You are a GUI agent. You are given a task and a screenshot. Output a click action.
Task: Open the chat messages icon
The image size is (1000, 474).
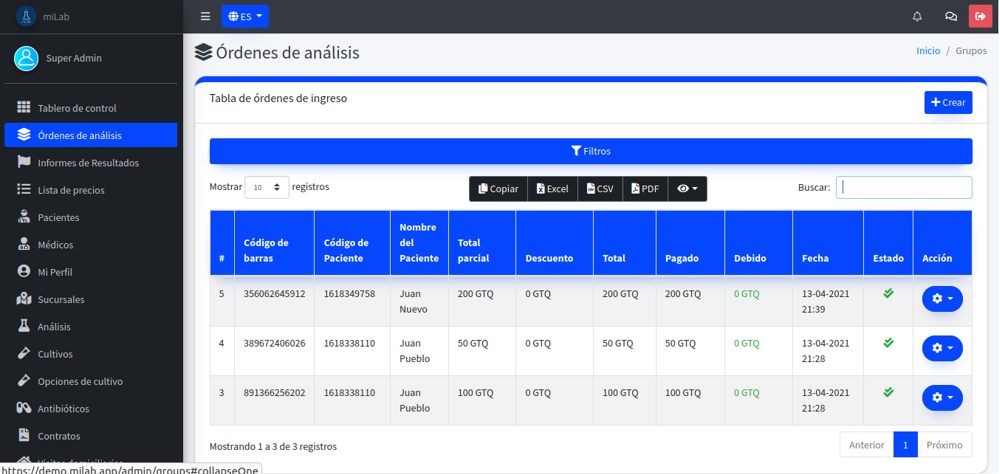click(950, 16)
